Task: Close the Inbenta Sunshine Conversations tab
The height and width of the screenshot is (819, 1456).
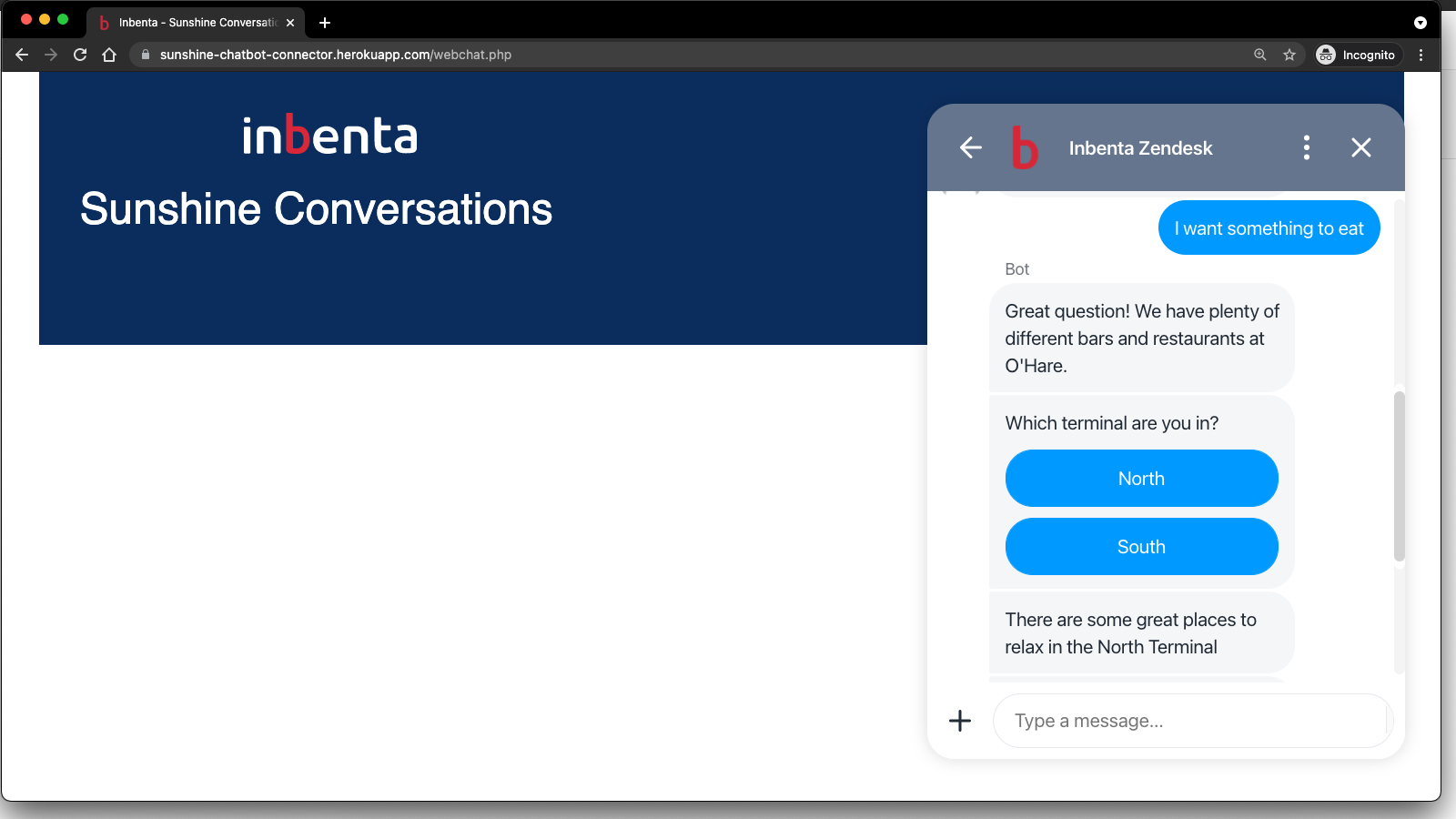Action: pos(290,23)
